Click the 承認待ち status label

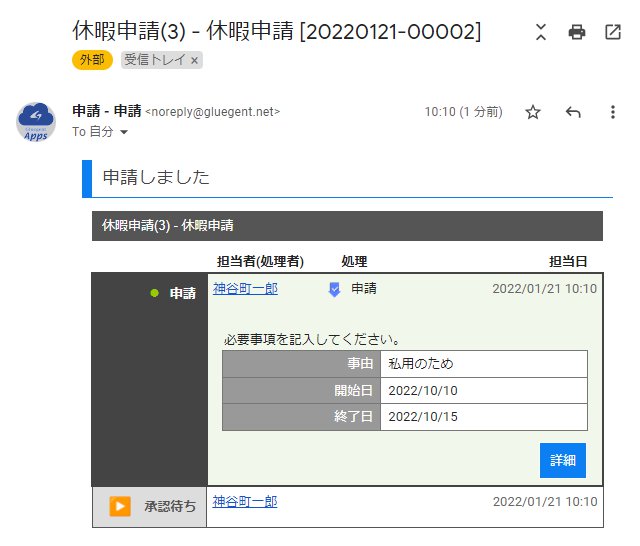coord(170,506)
